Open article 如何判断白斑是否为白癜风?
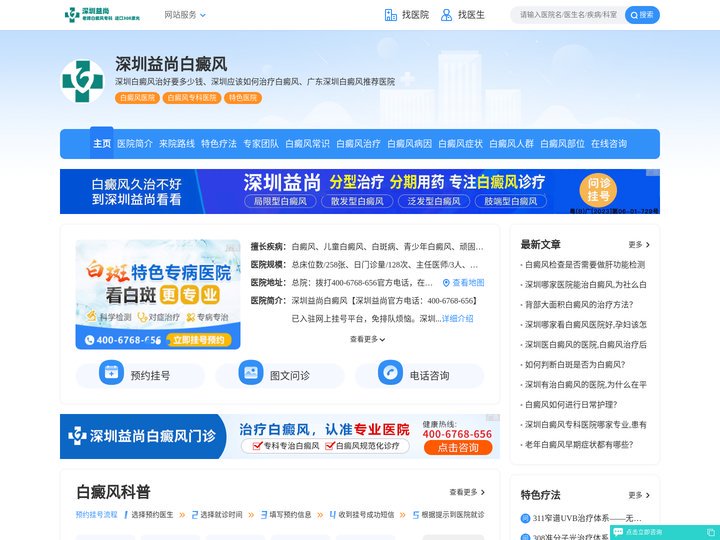720x540 pixels. (574, 365)
